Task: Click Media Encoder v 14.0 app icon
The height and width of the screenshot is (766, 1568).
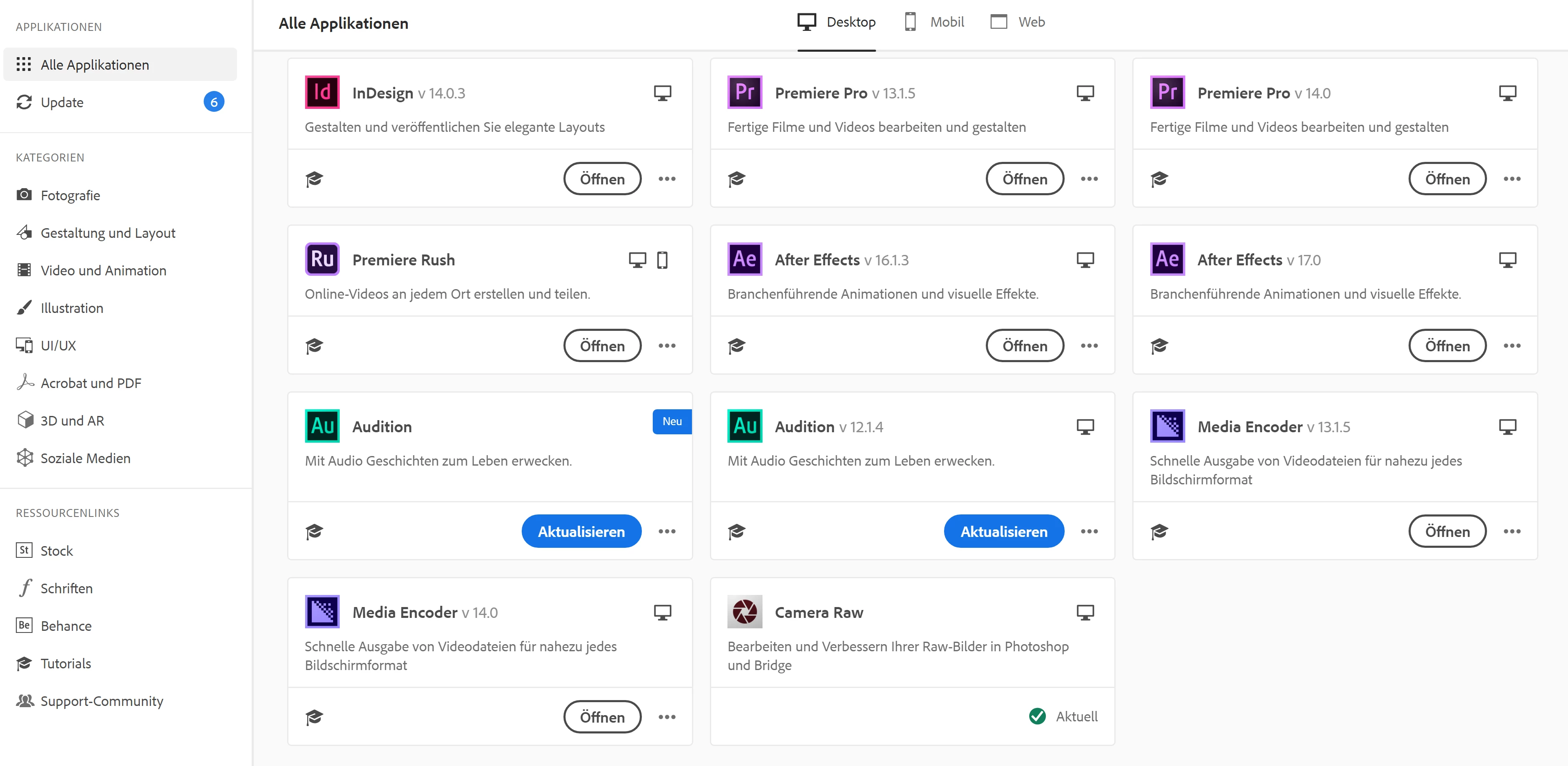Action: (x=322, y=612)
